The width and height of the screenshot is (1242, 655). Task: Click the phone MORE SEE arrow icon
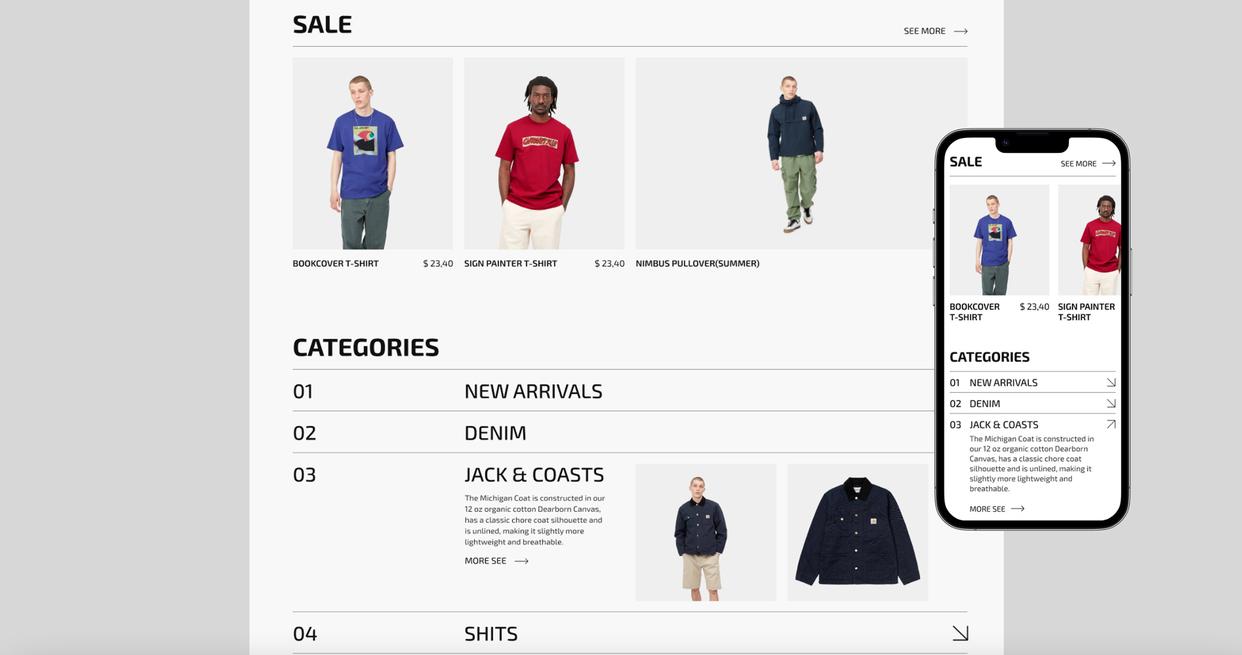click(1018, 509)
